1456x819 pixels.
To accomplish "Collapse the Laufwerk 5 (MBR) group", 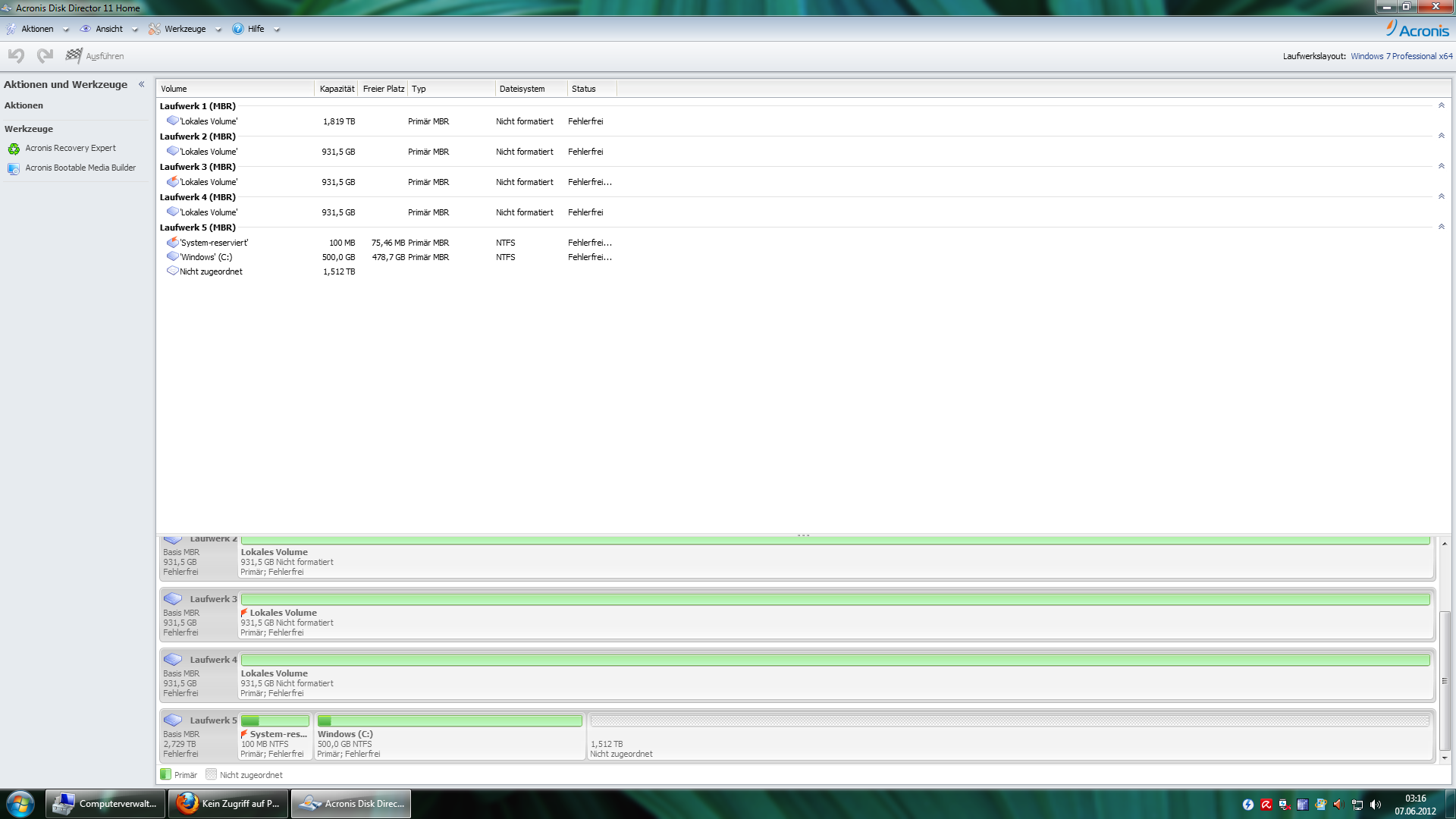I will click(x=1441, y=227).
